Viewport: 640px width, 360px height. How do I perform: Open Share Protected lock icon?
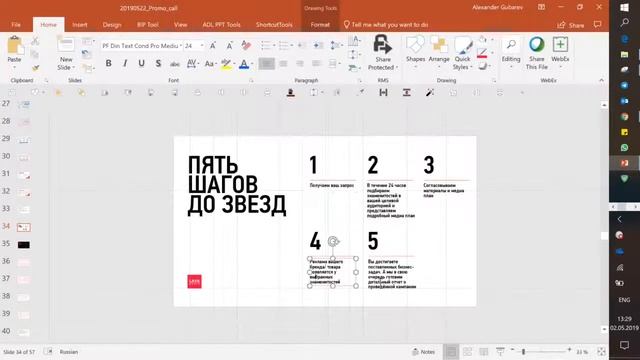[382, 44]
